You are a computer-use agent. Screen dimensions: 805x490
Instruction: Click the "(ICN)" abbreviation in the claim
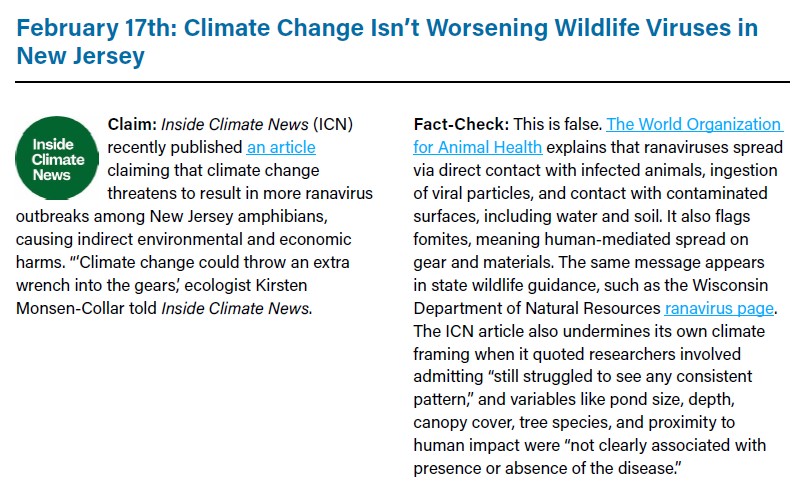[333, 124]
